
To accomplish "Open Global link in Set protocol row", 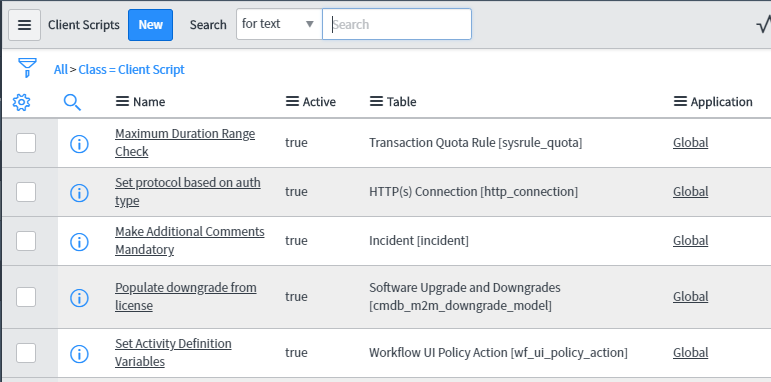I will tap(690, 191).
